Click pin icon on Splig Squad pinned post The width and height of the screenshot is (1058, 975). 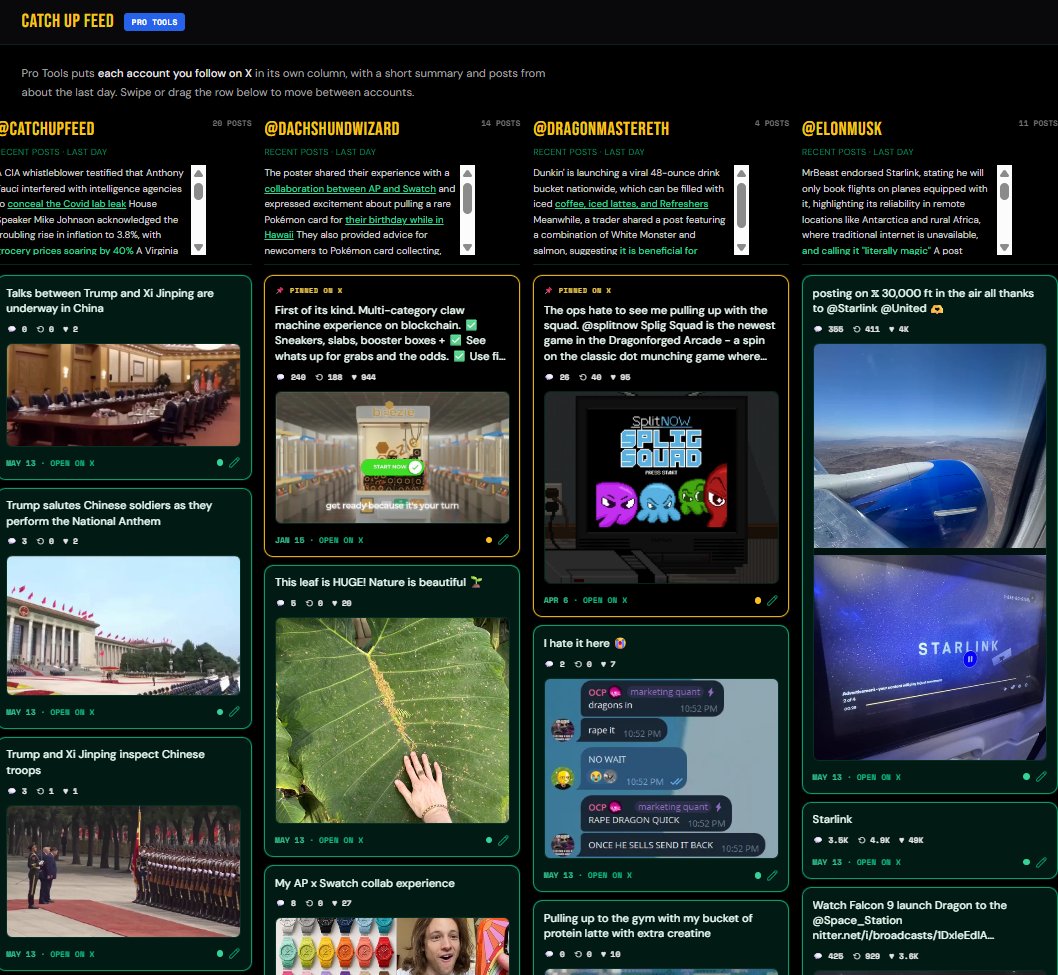(549, 290)
